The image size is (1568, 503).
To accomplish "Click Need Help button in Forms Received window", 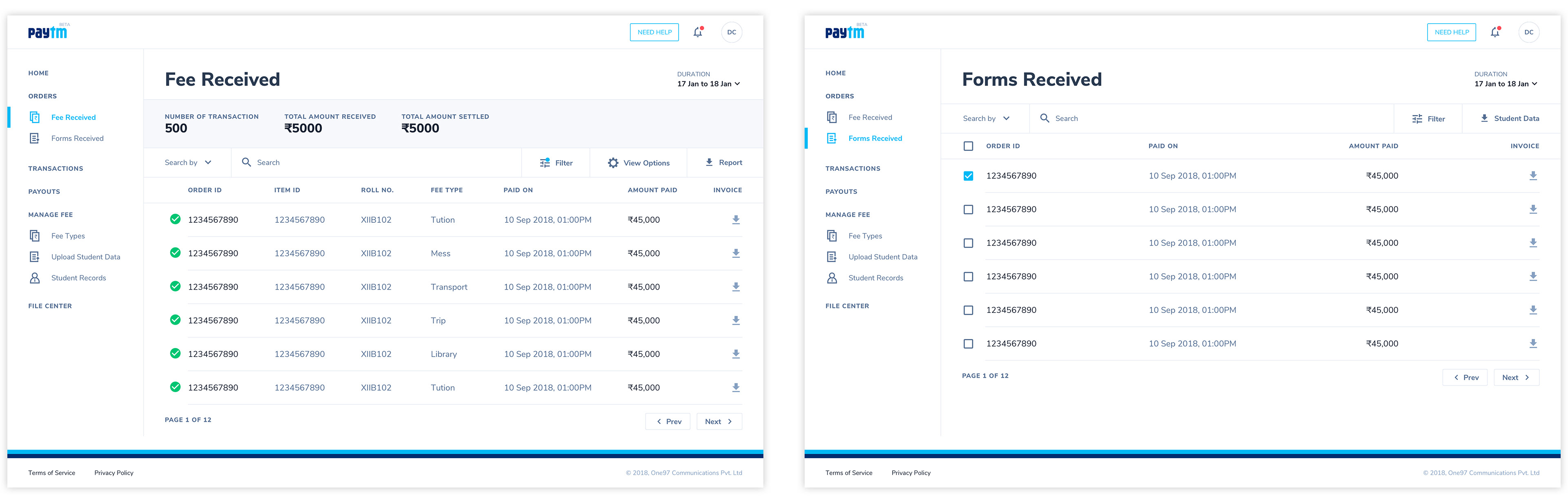I will [x=1452, y=32].
